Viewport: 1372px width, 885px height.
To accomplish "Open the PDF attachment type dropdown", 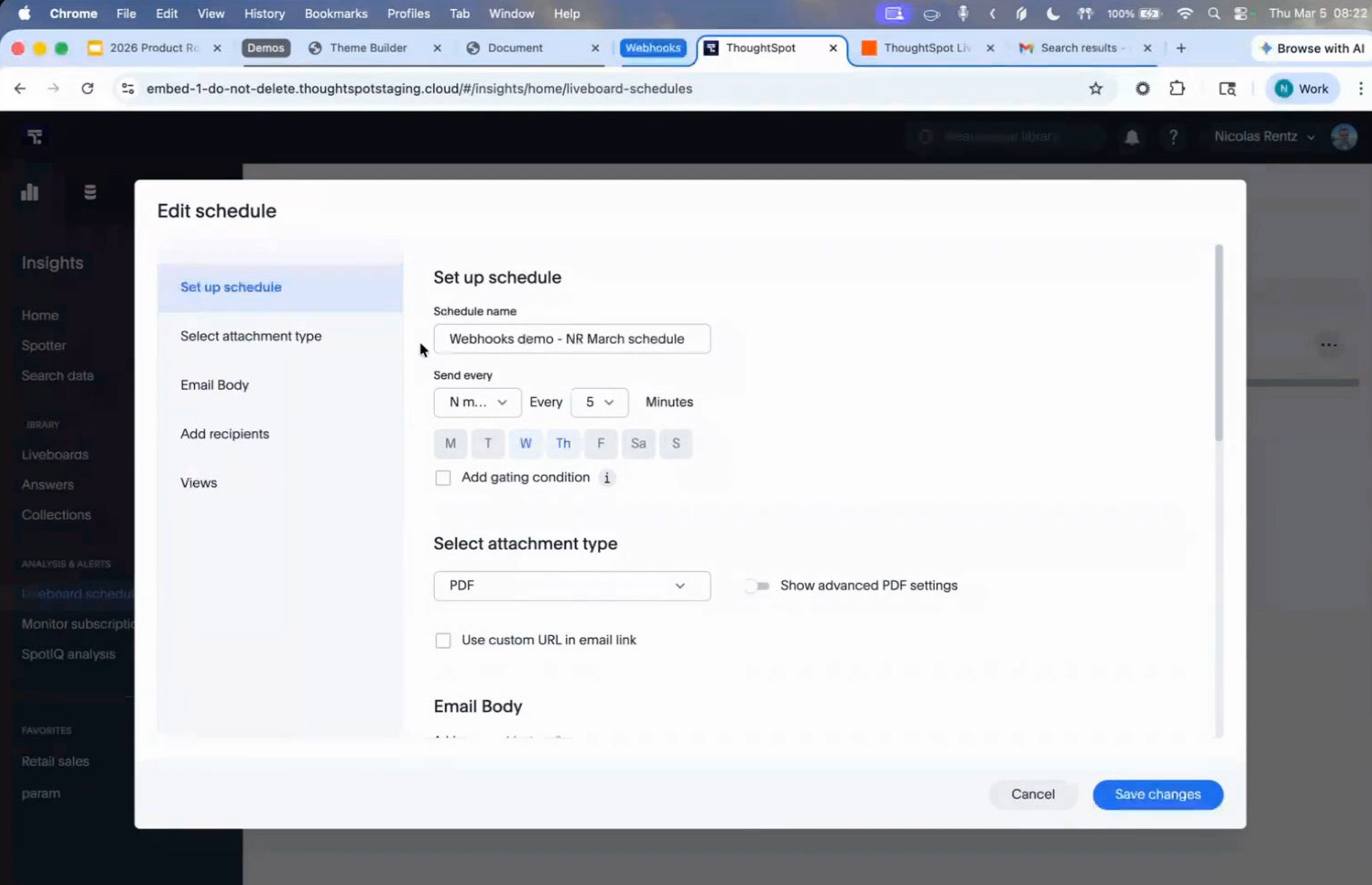I will coord(572,586).
